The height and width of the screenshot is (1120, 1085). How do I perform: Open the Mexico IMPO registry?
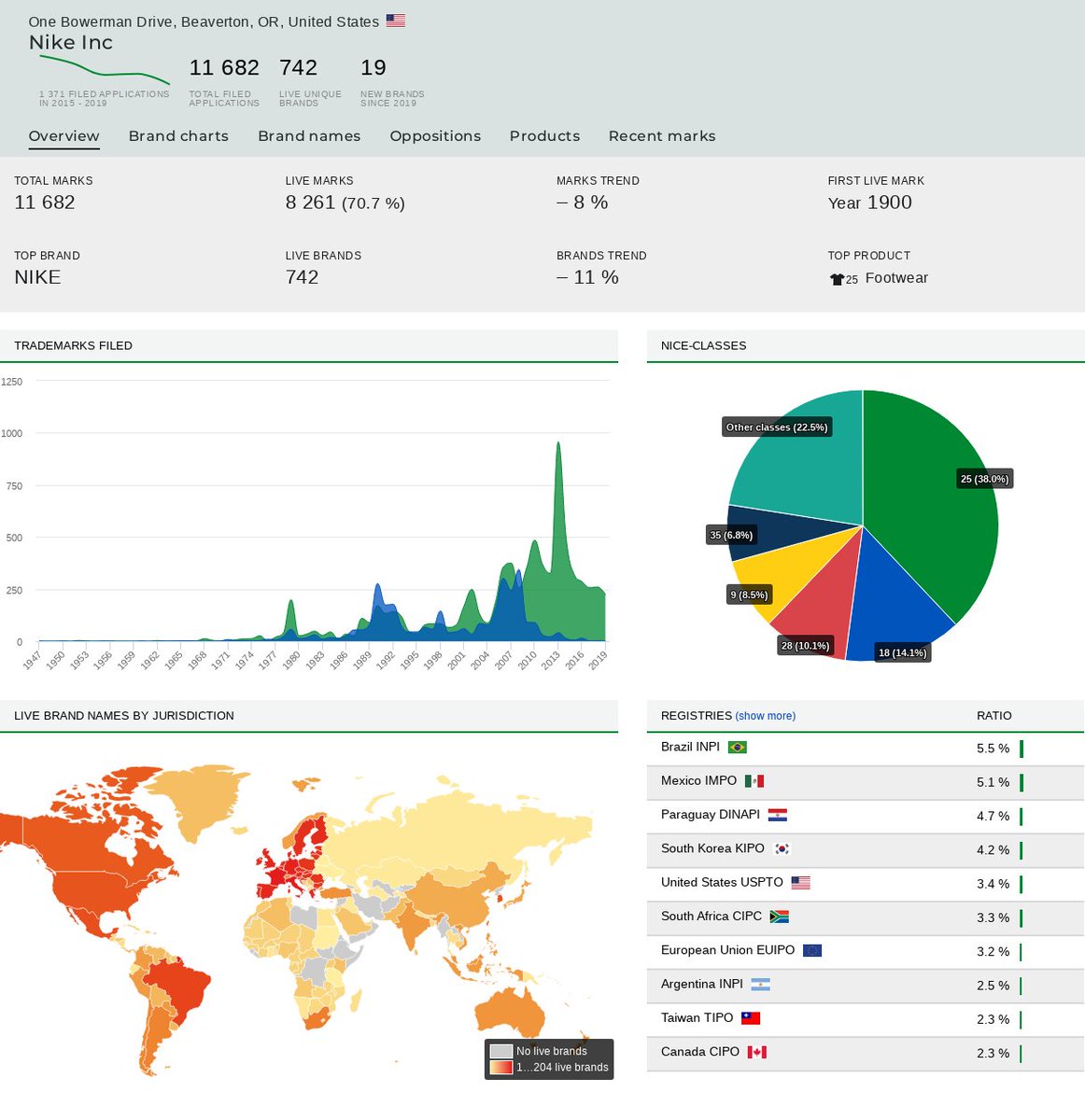(x=698, y=780)
